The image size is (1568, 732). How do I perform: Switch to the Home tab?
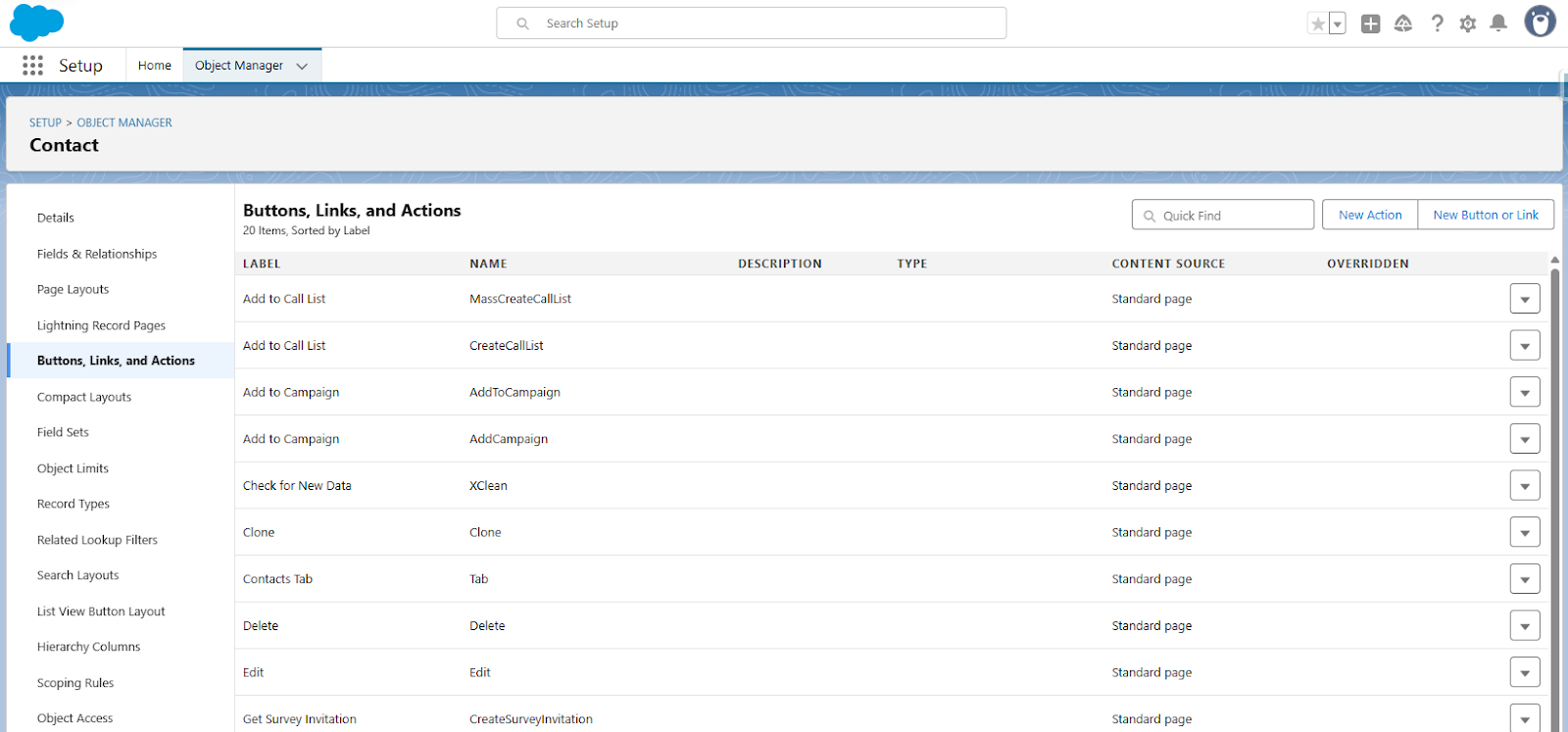pos(154,66)
